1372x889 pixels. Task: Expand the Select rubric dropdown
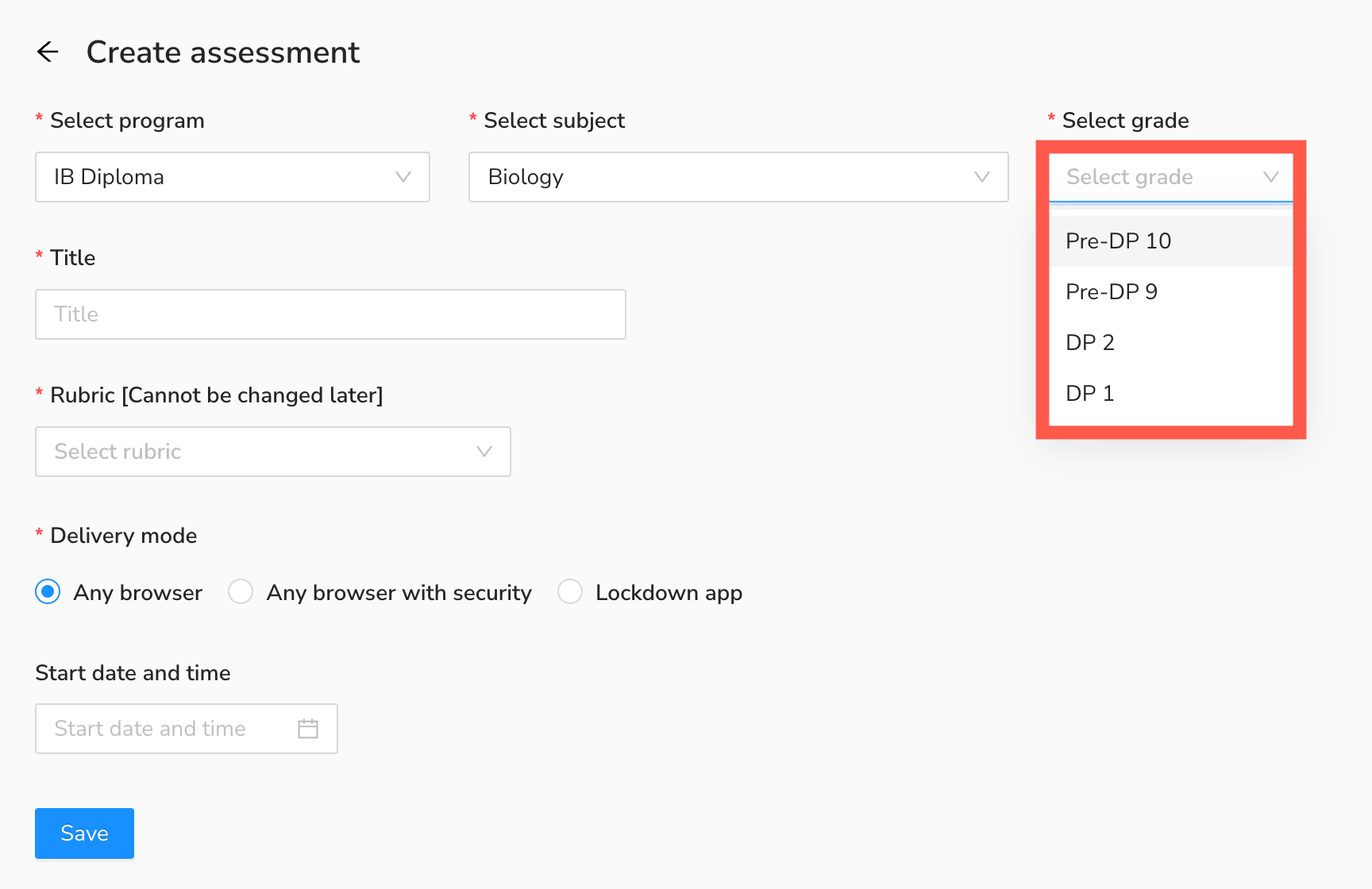click(262, 452)
